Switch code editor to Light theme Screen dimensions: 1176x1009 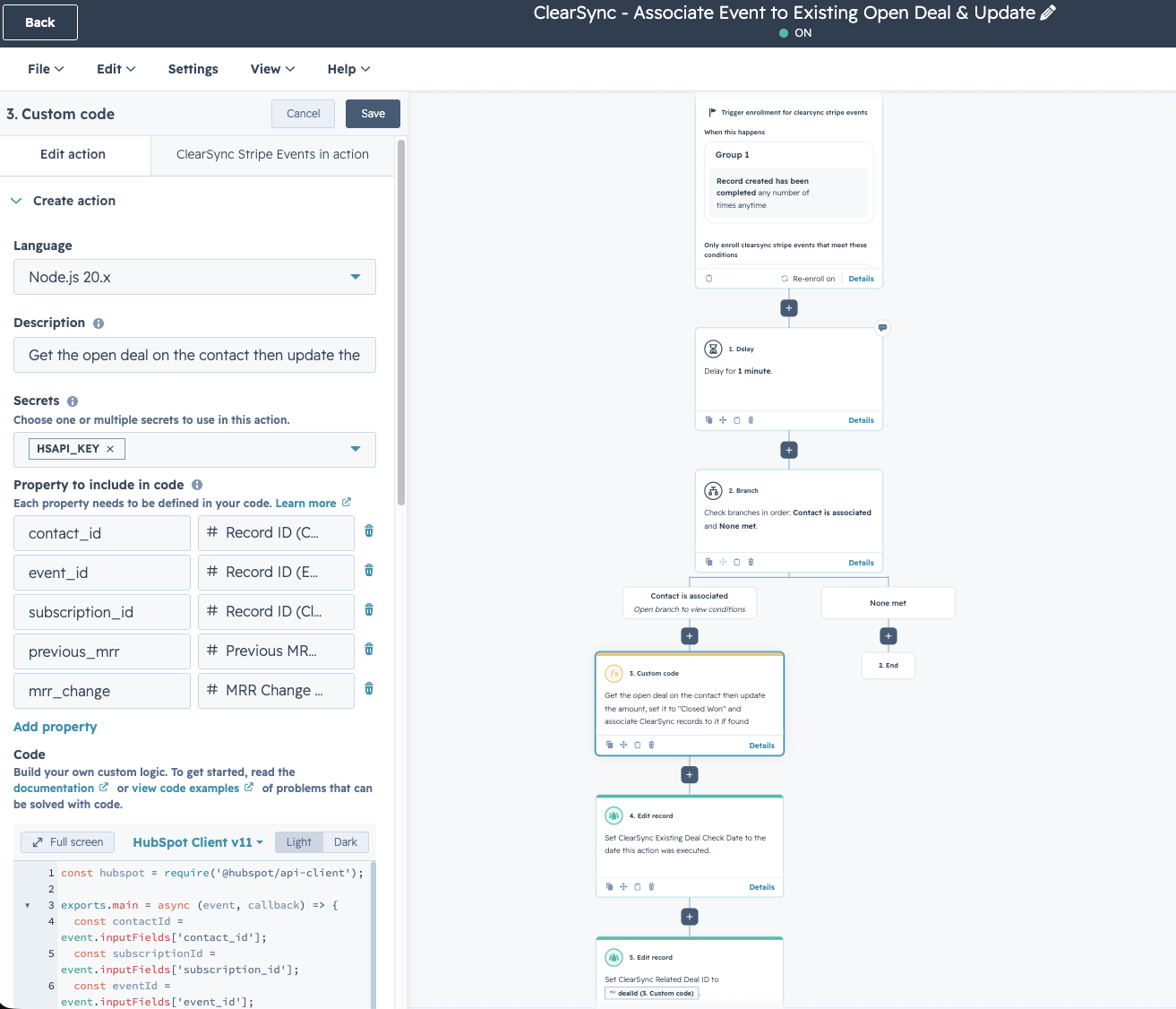[x=299, y=842]
